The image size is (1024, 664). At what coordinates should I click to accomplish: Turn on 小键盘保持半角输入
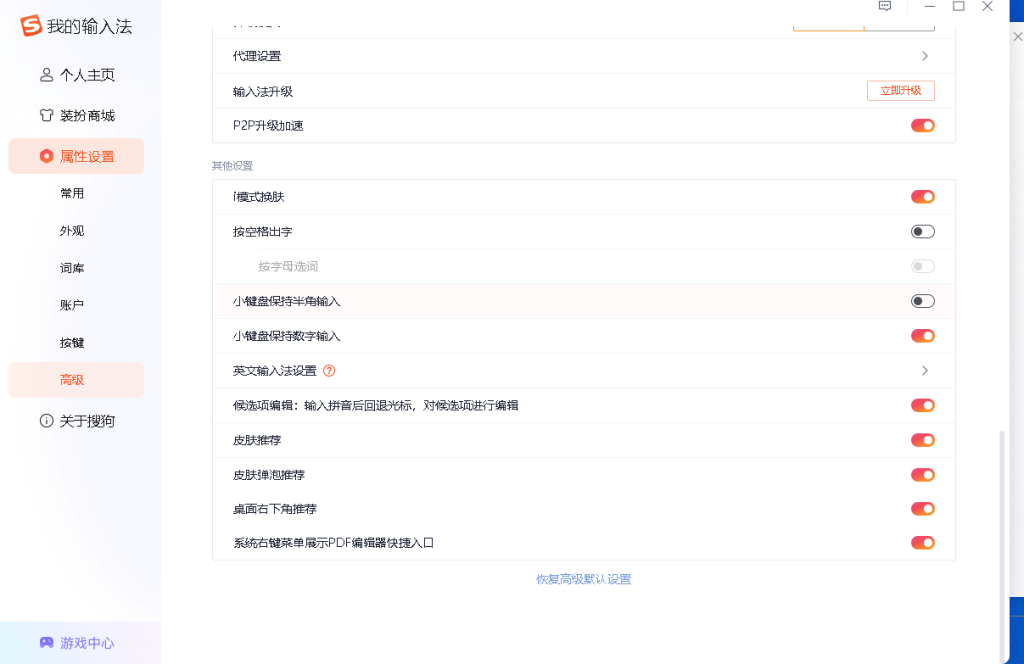pos(922,300)
